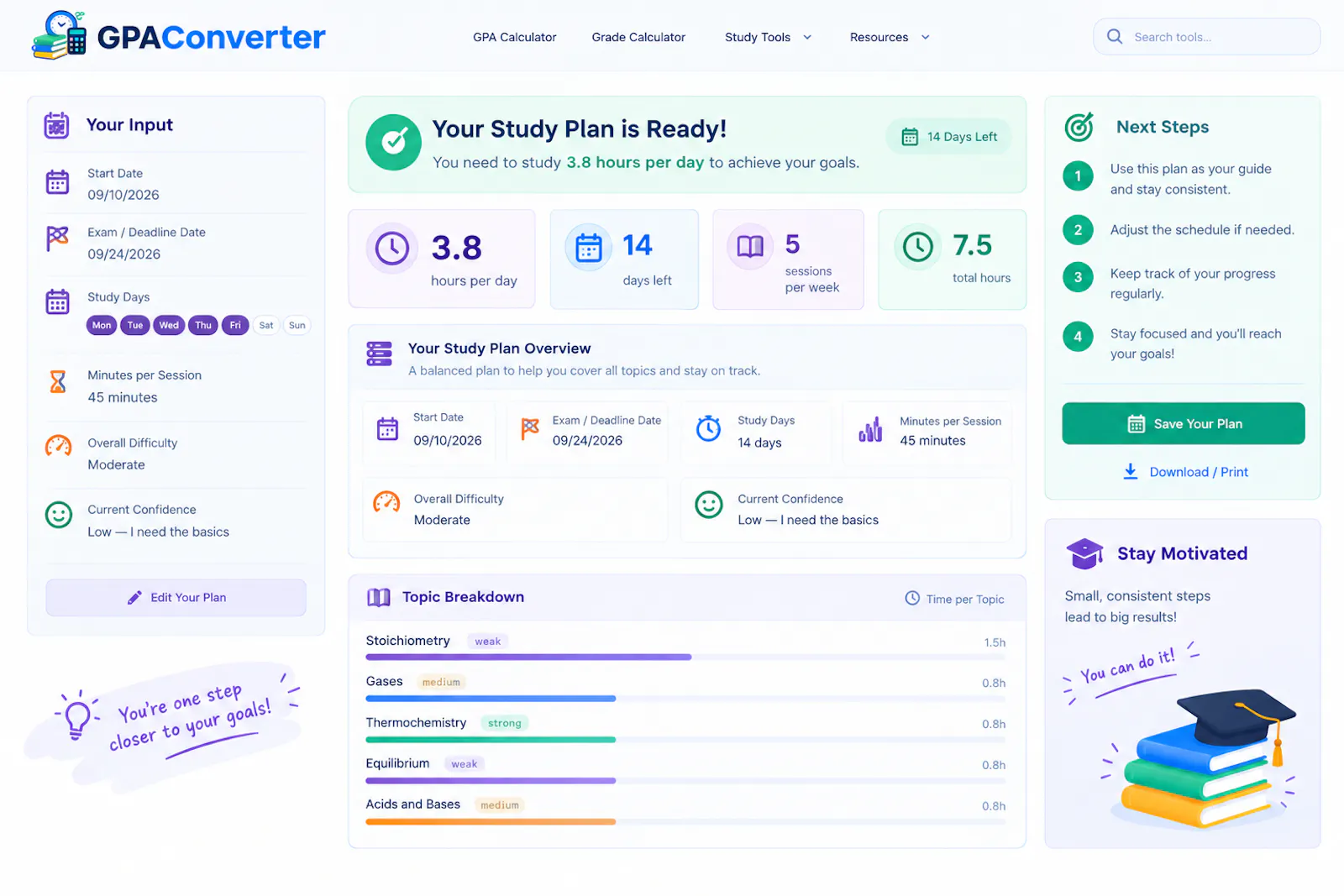Click the Your Input calendar icon
Image resolution: width=1344 pixels, height=896 pixels.
[56, 125]
